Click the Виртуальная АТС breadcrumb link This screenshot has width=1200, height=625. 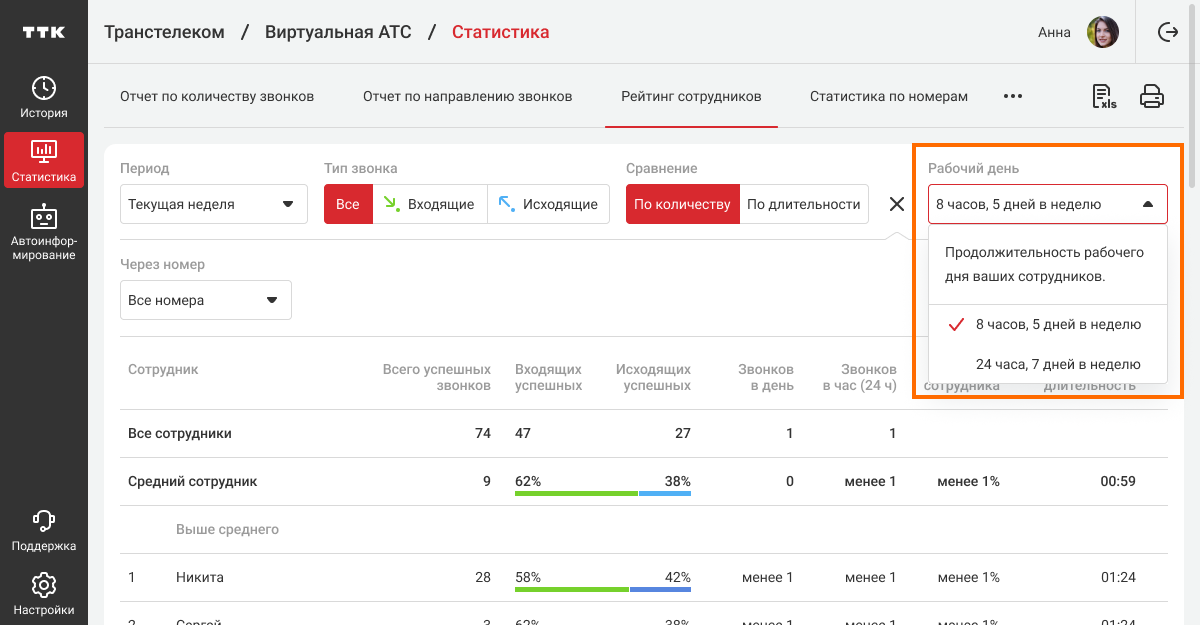(x=338, y=32)
